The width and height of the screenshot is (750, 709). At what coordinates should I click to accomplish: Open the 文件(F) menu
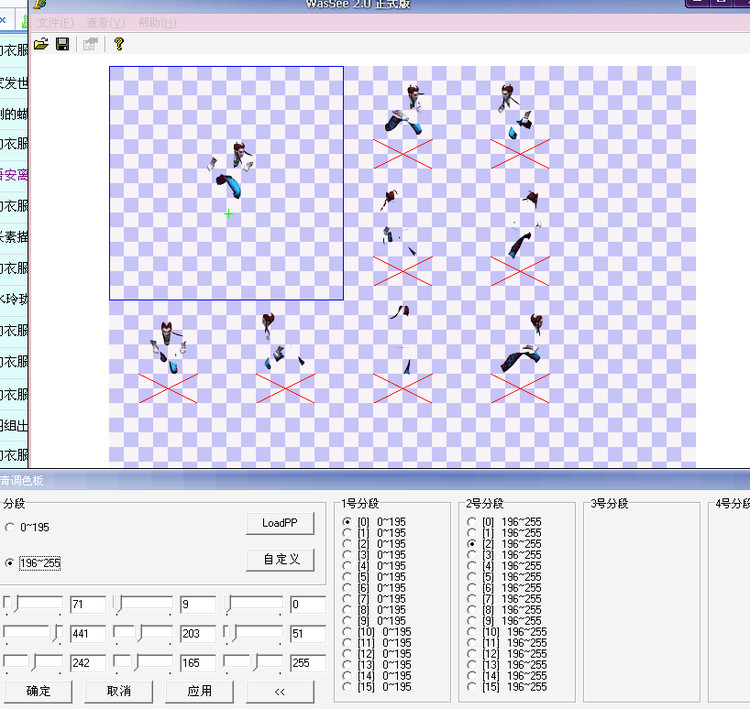tap(55, 22)
